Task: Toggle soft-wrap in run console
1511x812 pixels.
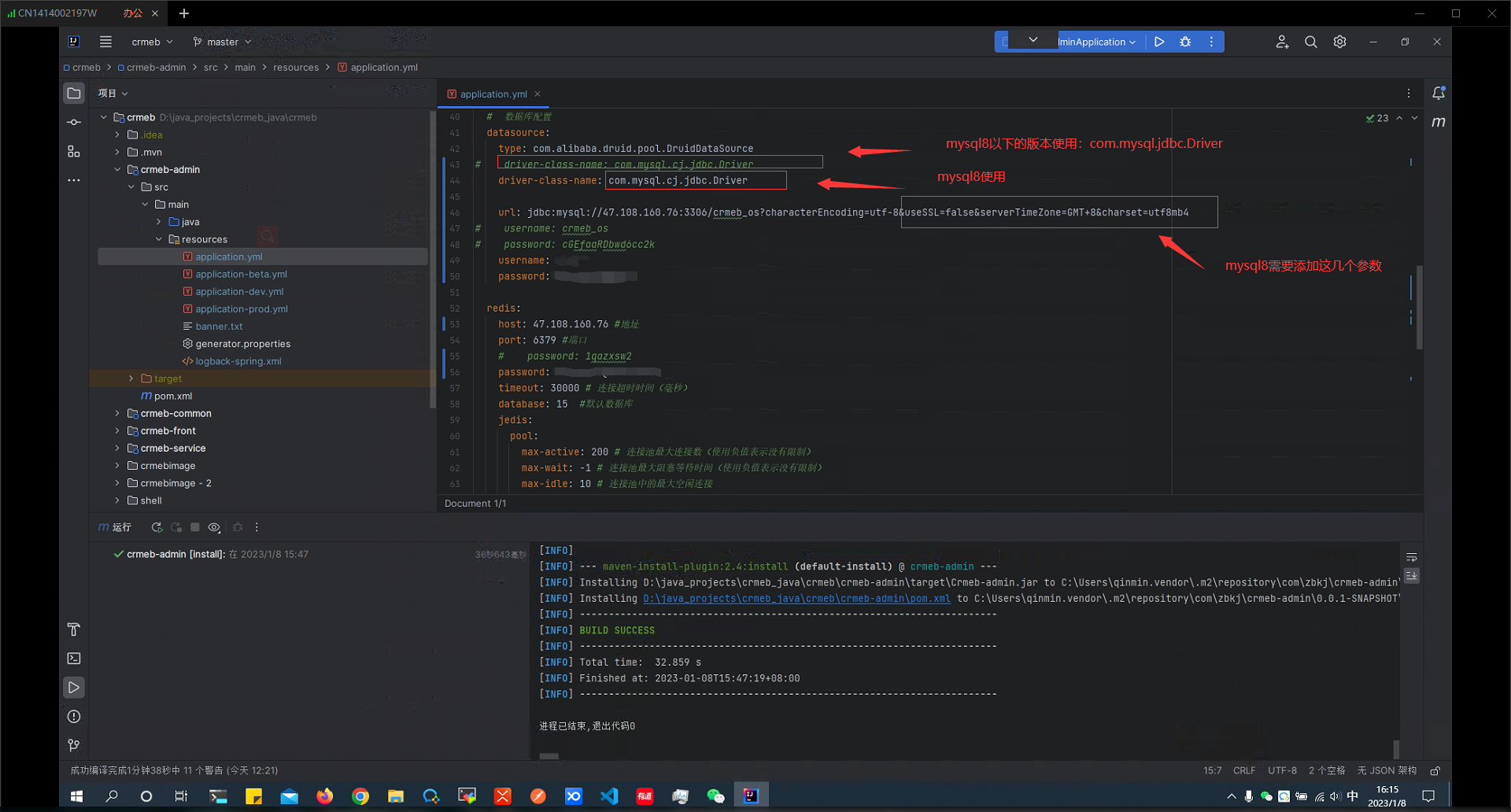Action: [1412, 557]
